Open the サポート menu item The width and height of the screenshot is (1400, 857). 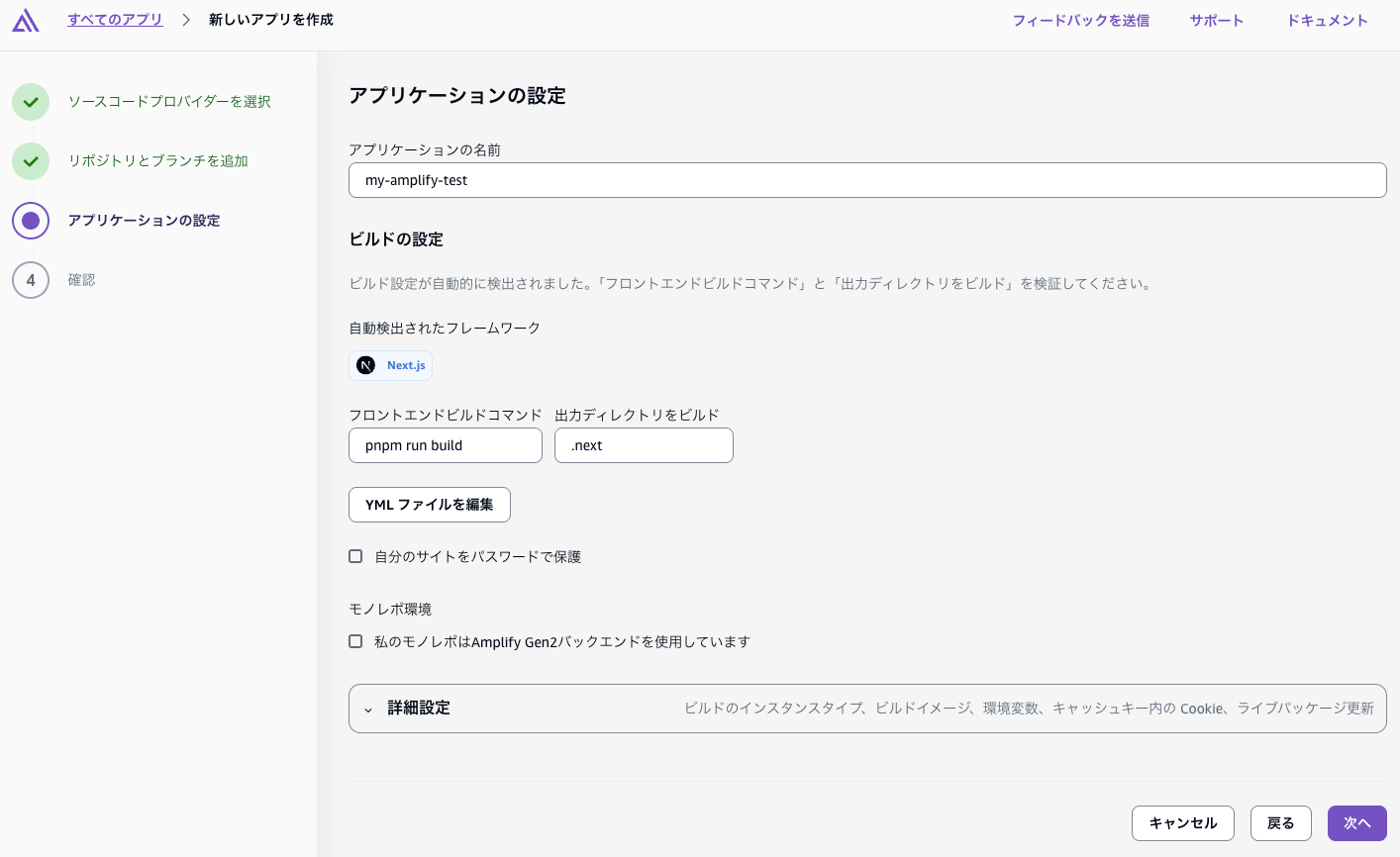coord(1216,20)
